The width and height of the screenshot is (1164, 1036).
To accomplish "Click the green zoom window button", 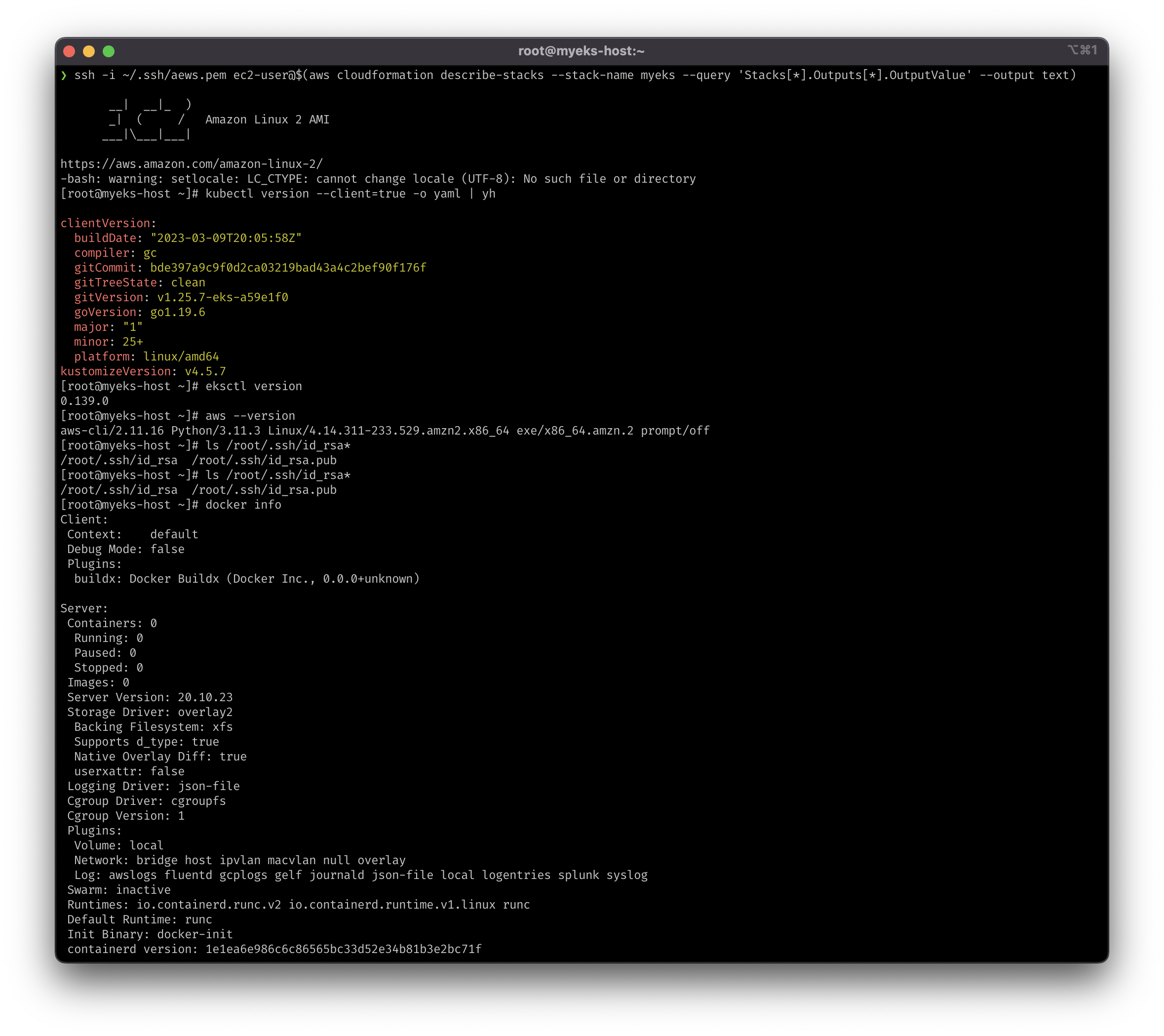I will click(x=109, y=51).
